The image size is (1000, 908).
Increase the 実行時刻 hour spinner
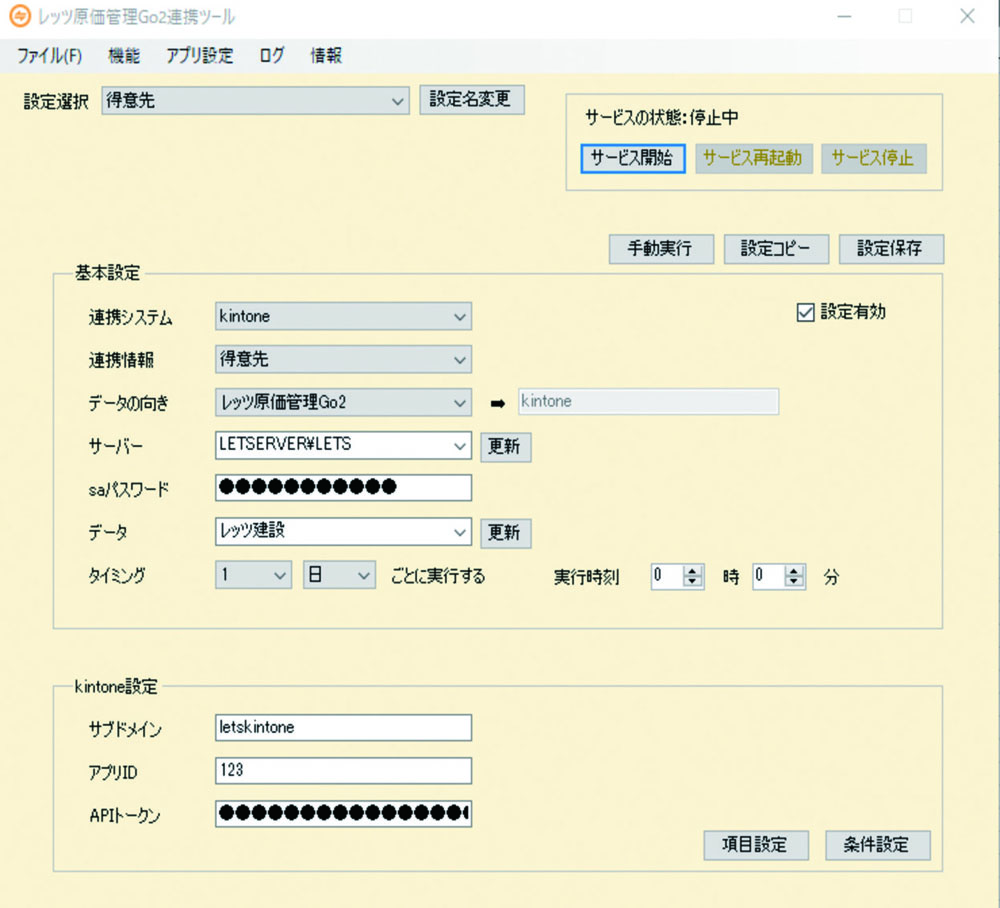693,571
